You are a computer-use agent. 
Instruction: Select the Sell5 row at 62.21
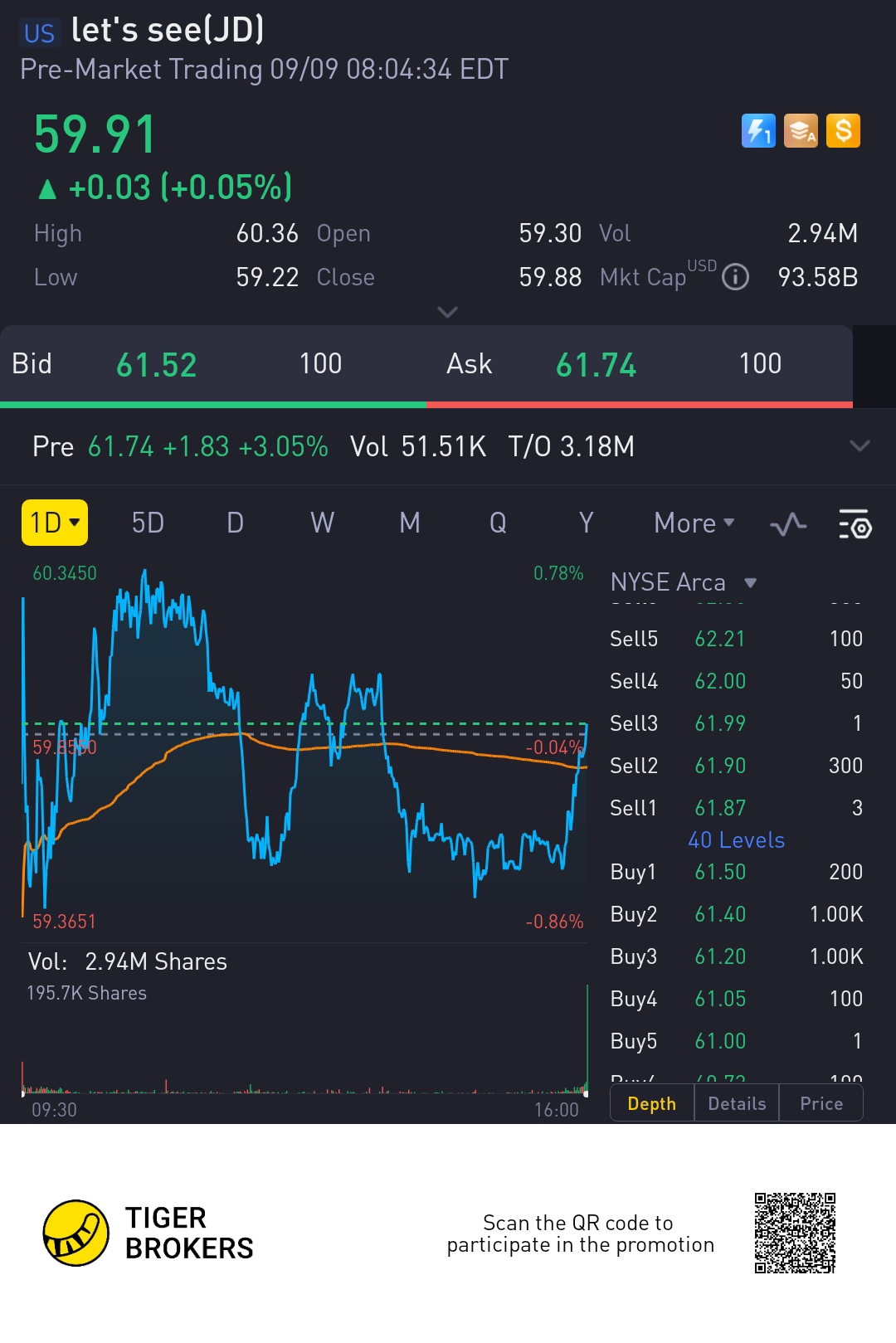[x=736, y=639]
